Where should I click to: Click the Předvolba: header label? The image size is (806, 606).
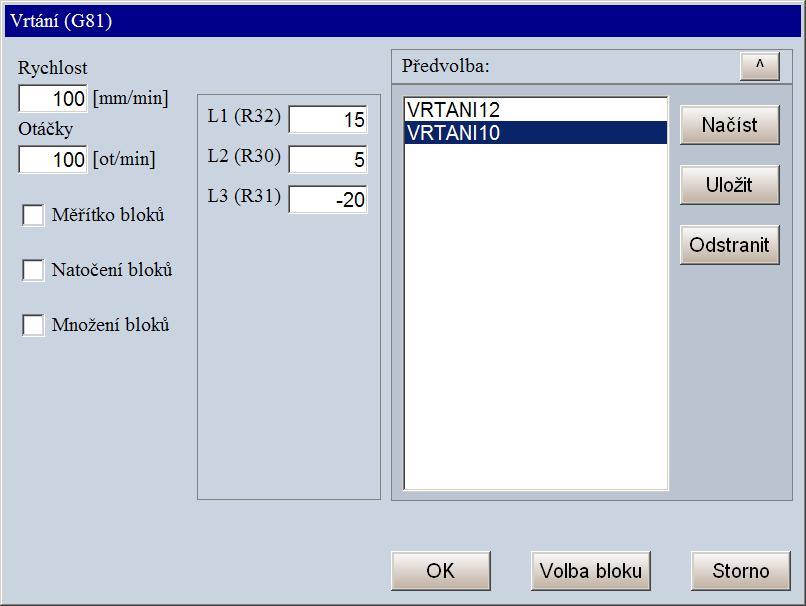[x=445, y=66]
